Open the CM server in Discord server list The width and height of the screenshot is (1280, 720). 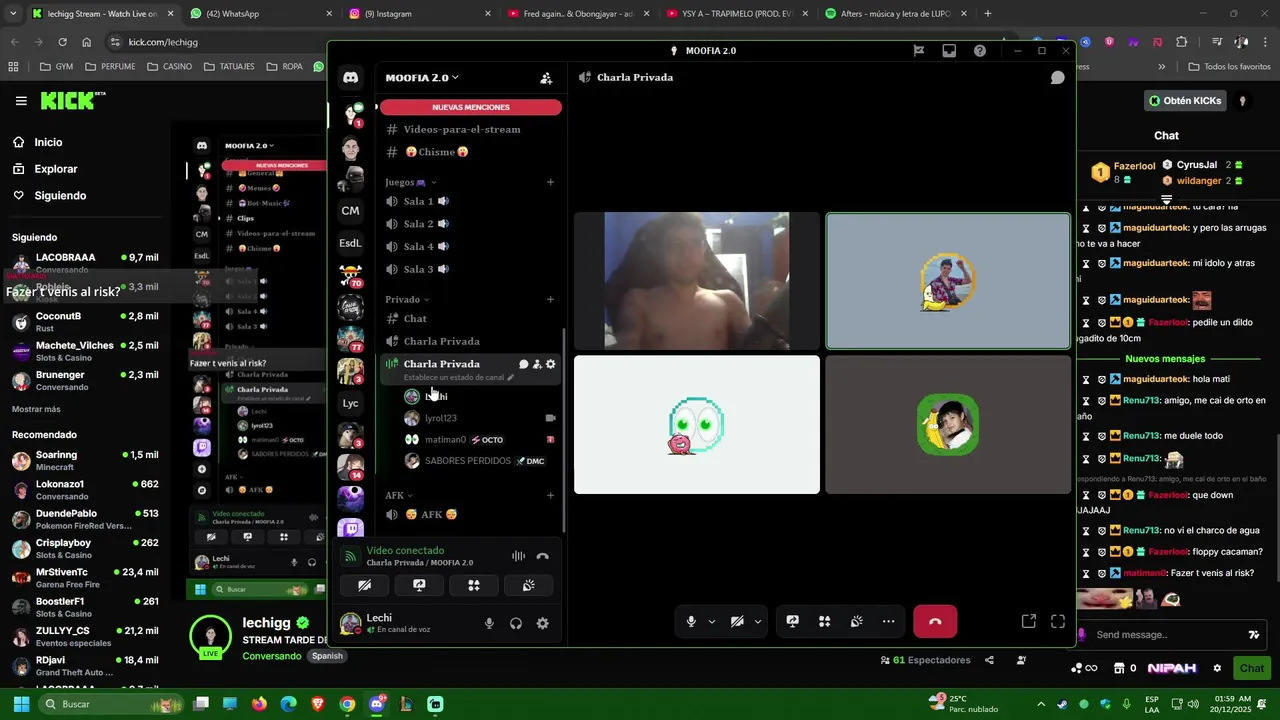click(350, 210)
